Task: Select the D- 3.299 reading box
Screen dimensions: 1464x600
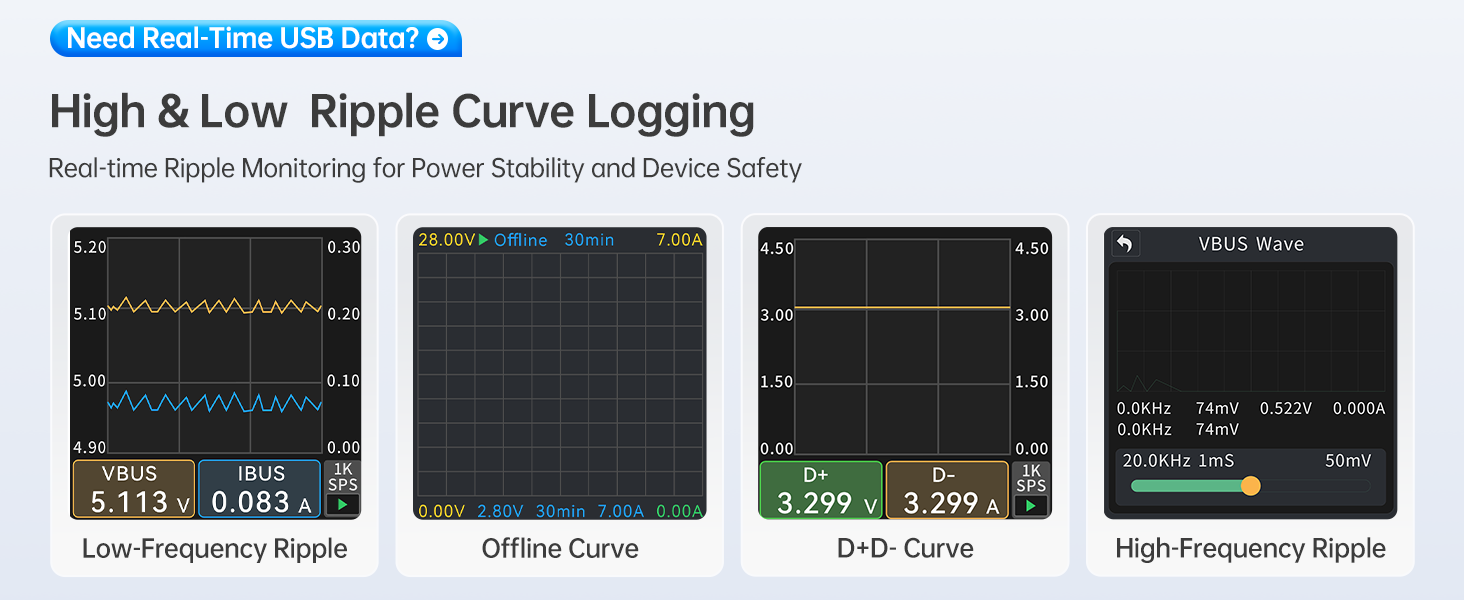Action: (947, 490)
